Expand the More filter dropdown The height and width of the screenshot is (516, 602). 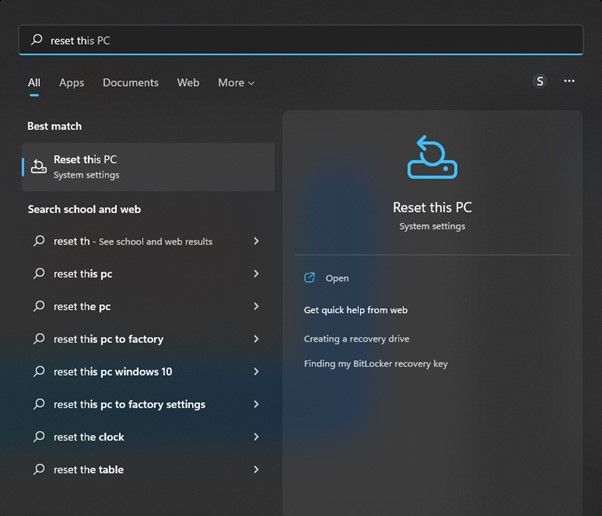[236, 83]
